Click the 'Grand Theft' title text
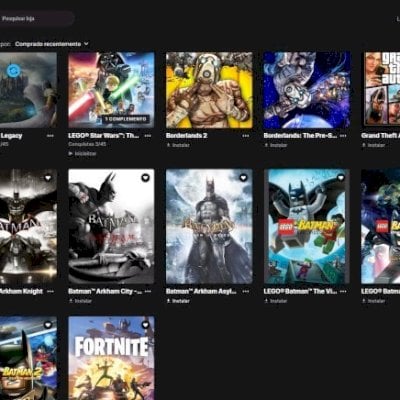400x400 pixels. 381,136
